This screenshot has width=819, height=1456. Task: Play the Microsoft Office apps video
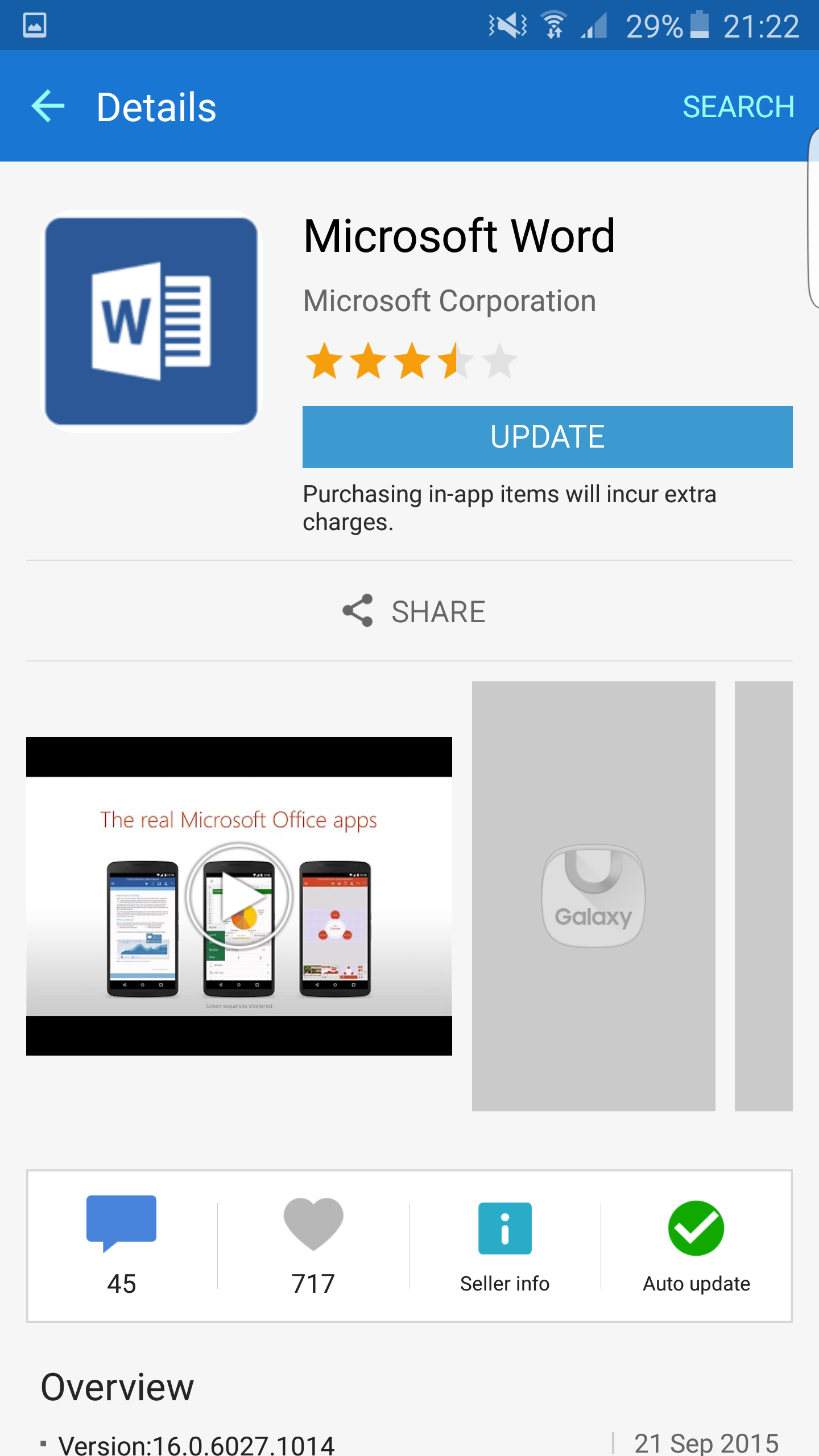pos(239,896)
